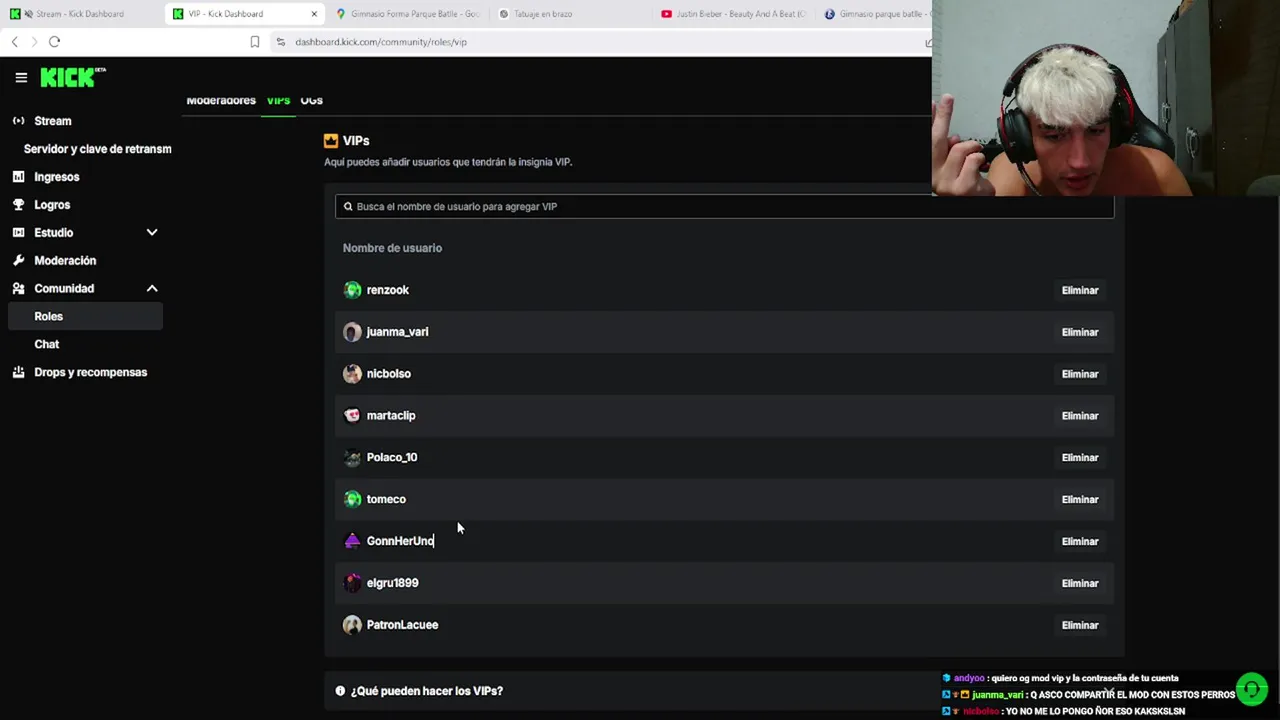1280x720 pixels.
Task: Click the browser reload icon
Action: tap(55, 42)
